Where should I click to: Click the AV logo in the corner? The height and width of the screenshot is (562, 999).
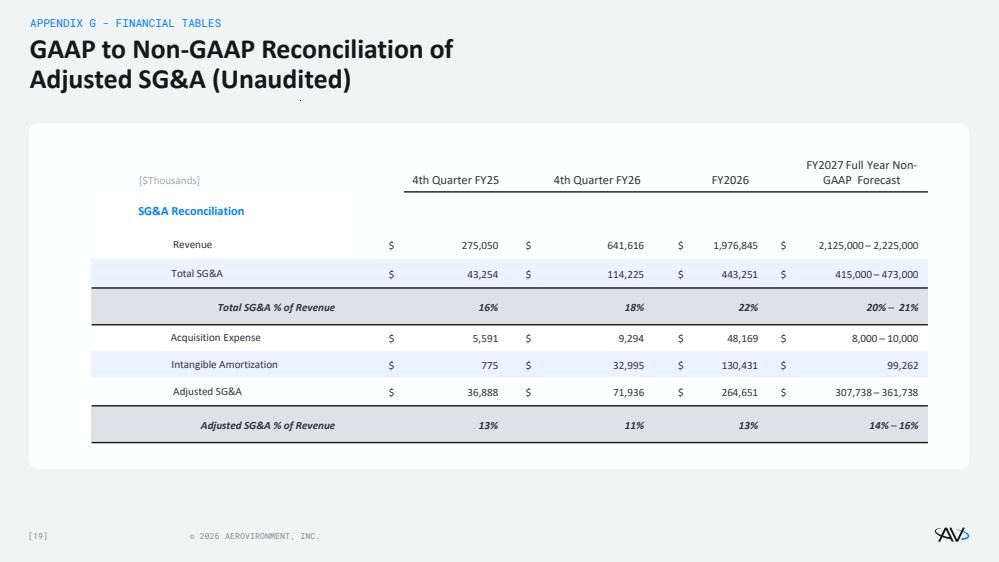951,534
